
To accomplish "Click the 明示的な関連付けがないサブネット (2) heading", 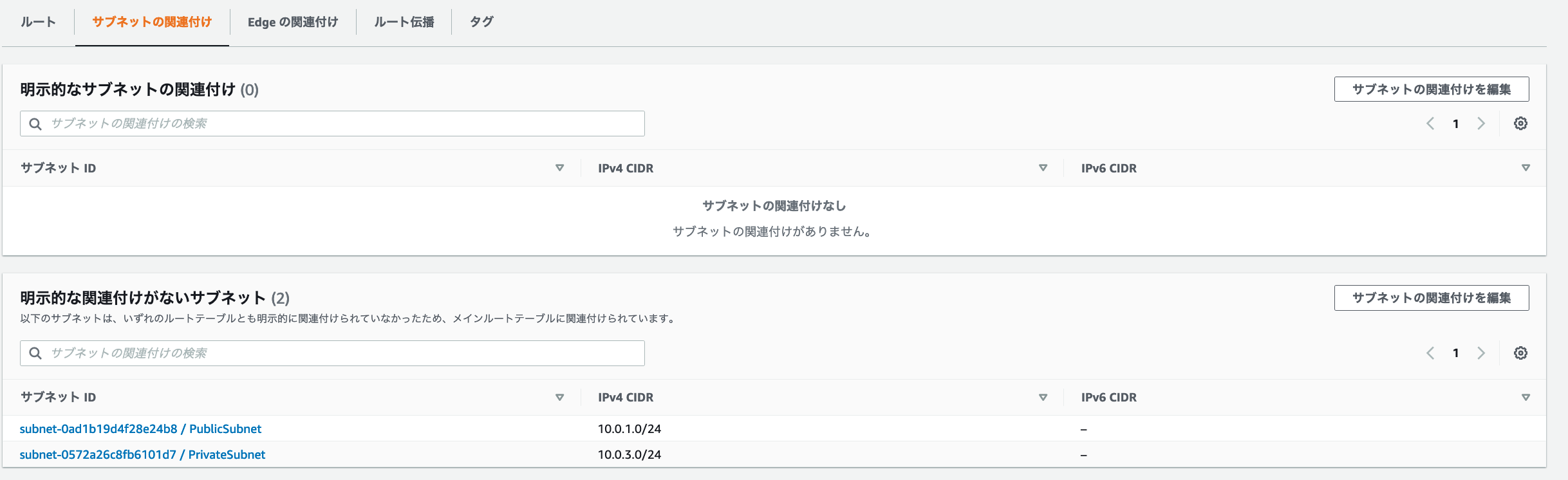I will pos(154,298).
